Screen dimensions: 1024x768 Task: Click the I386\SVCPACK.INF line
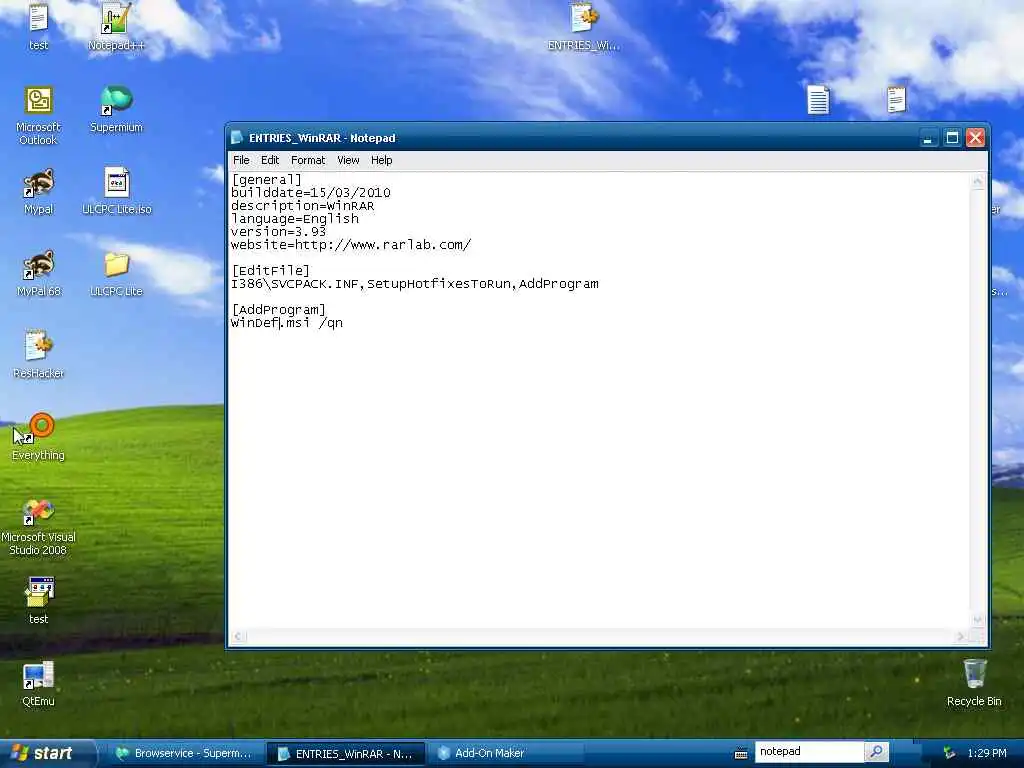[415, 283]
